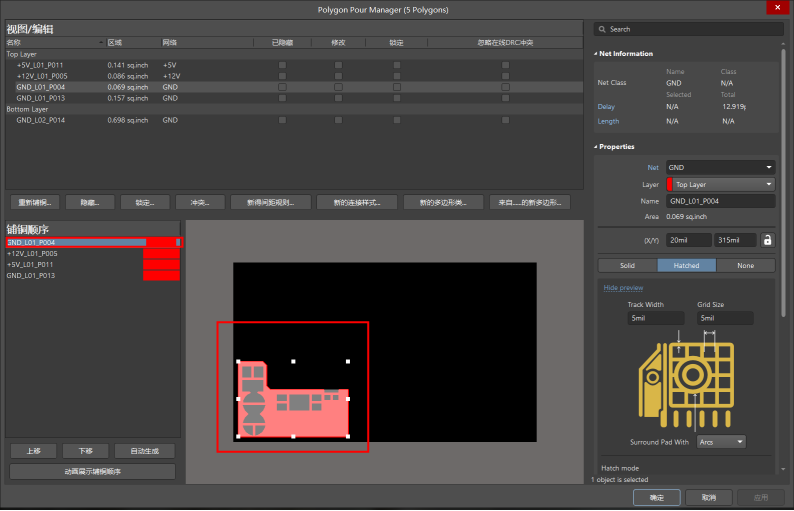794x511 pixels.
Task: Click the X/Y coordinate lock icon
Action: coord(767,240)
